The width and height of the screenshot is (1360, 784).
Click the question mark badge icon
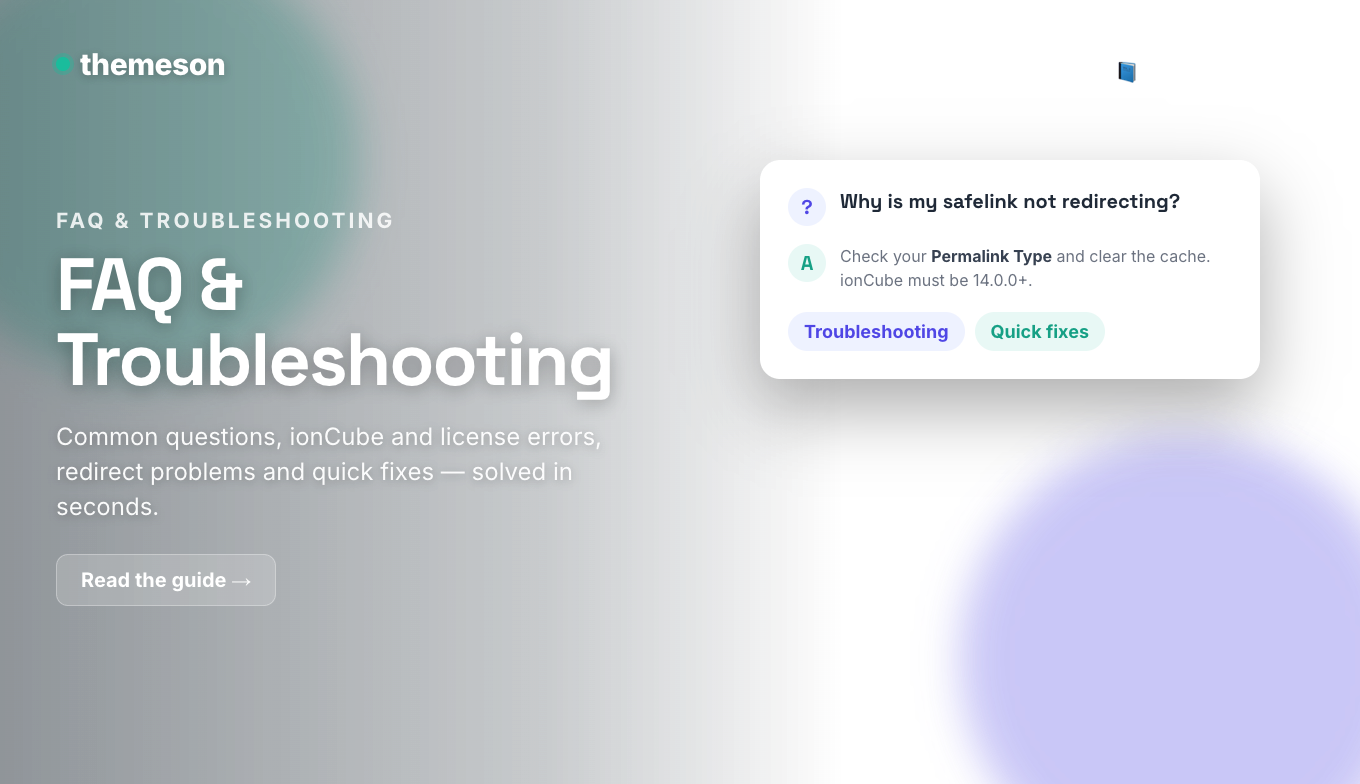coord(807,207)
